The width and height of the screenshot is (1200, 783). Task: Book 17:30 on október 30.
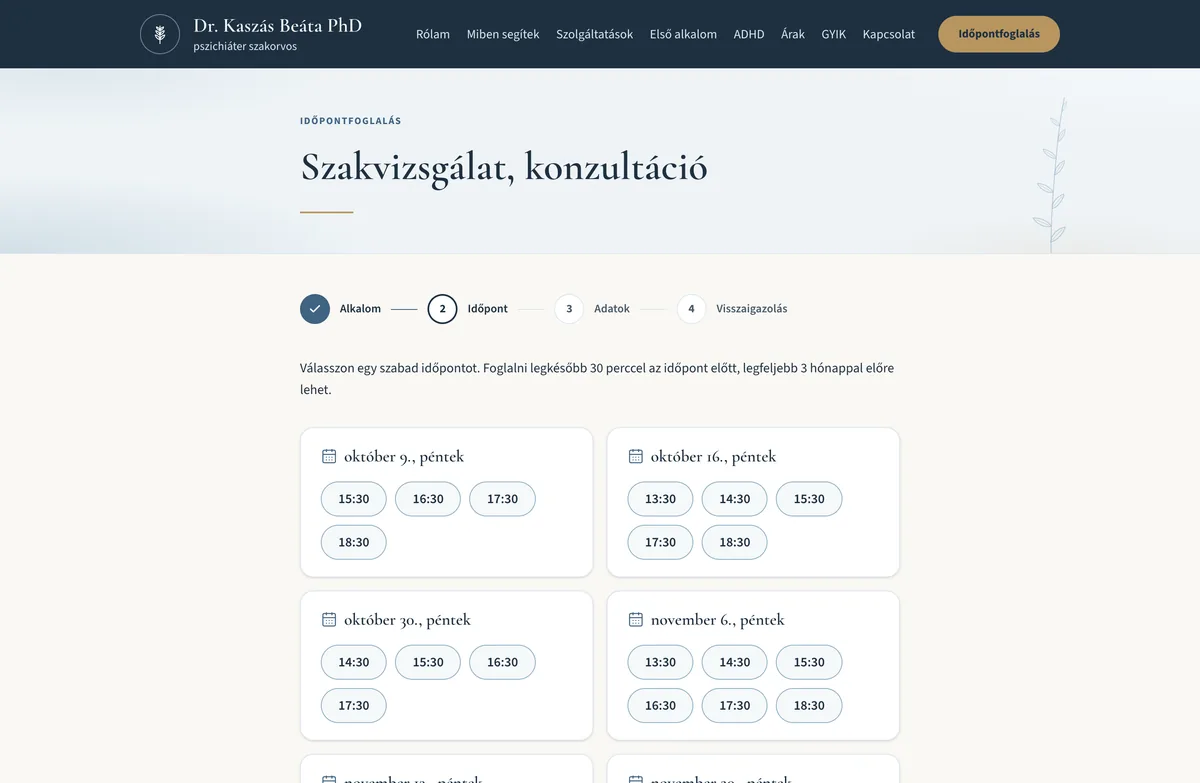[x=354, y=705]
